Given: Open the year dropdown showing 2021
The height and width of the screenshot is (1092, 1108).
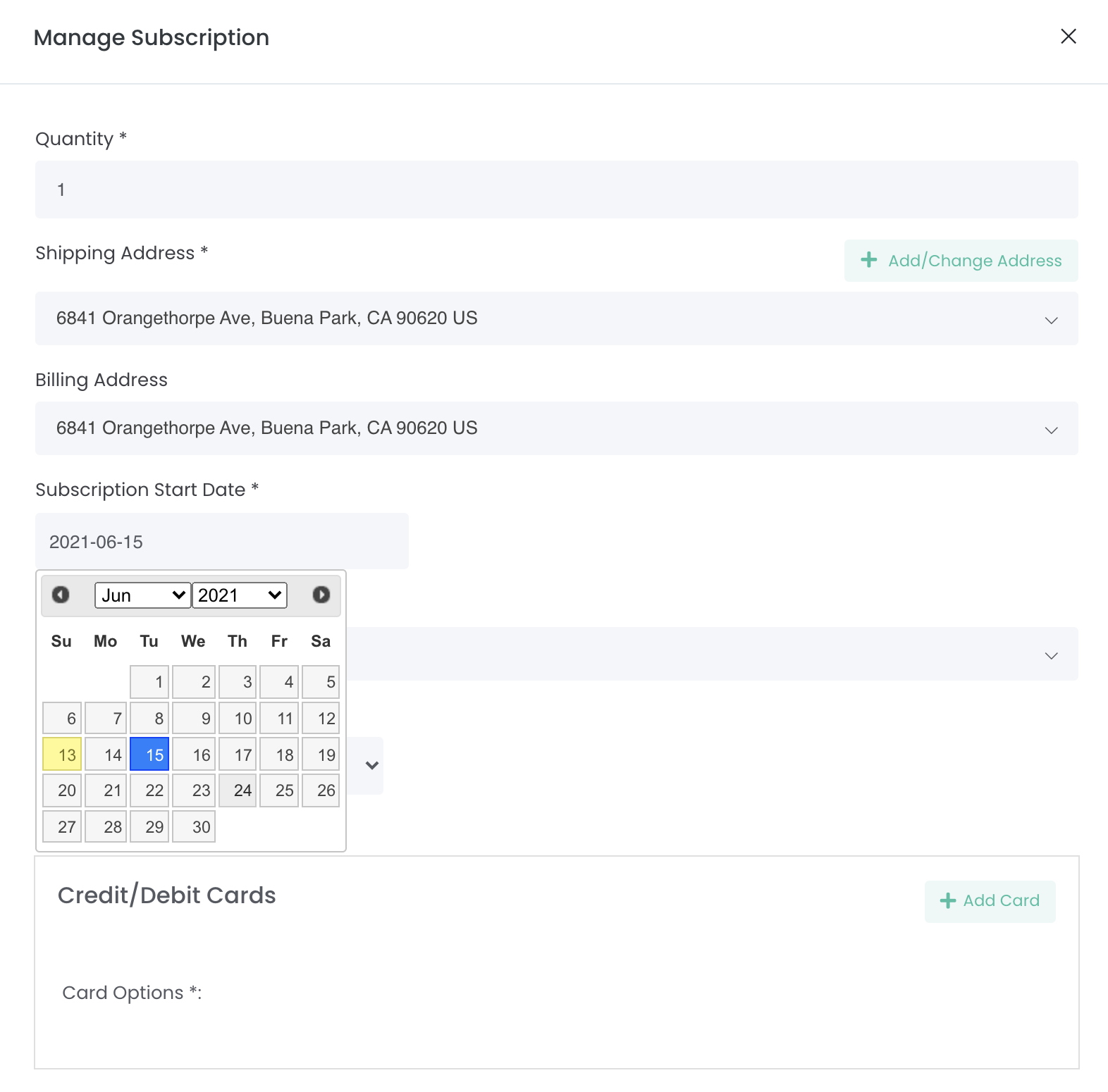Looking at the screenshot, I should click(240, 595).
